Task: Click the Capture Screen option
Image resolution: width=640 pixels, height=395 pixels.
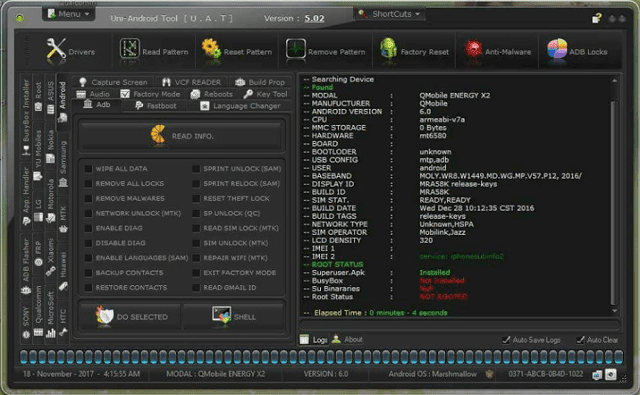Action: [x=113, y=82]
